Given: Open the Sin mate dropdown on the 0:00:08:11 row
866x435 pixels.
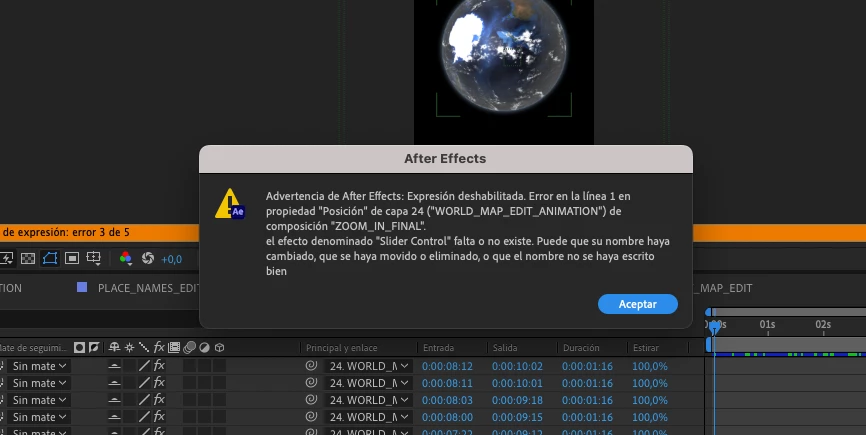Looking at the screenshot, I should pyautogui.click(x=40, y=383).
